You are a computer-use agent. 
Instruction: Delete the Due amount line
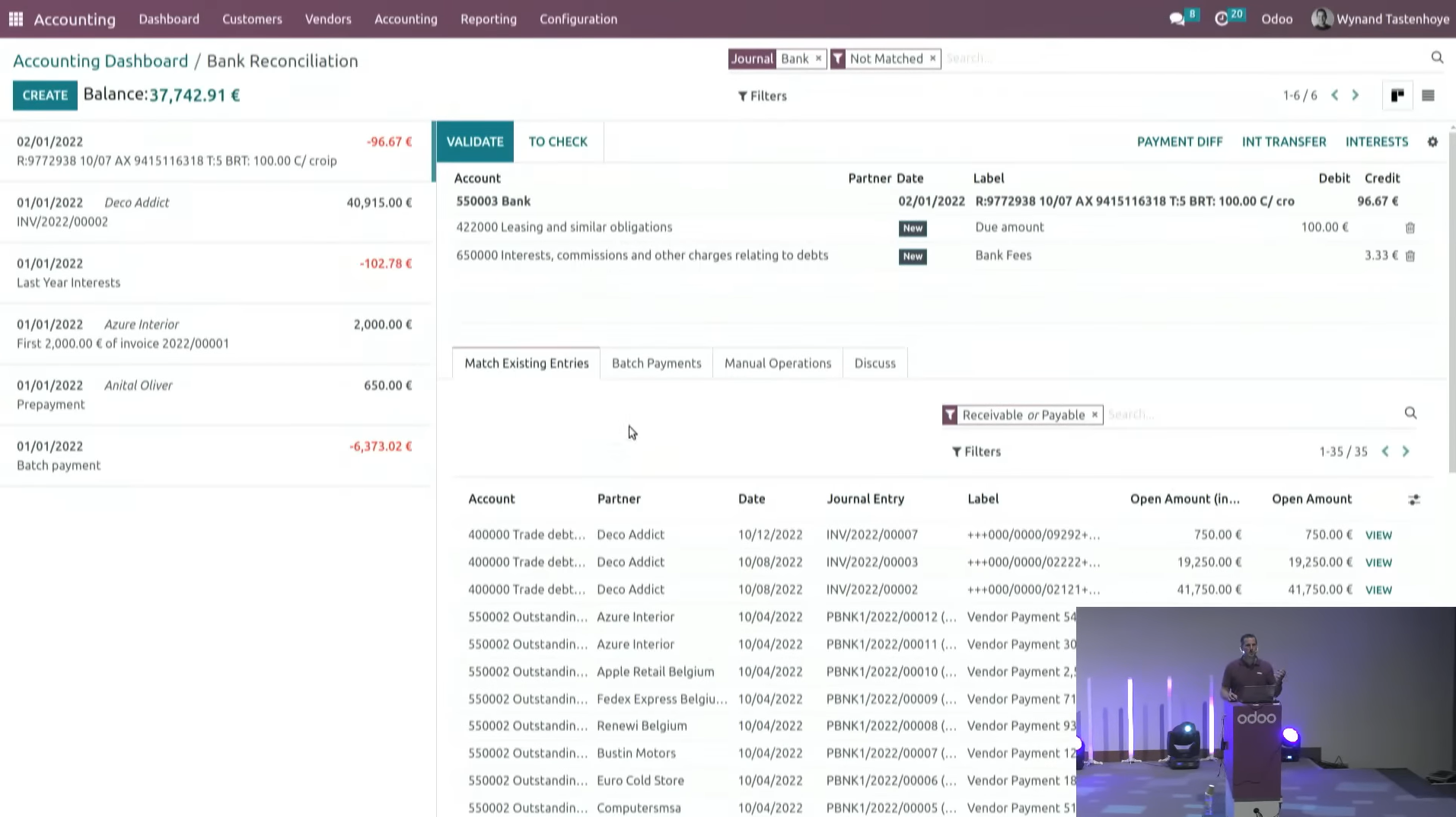click(1410, 228)
